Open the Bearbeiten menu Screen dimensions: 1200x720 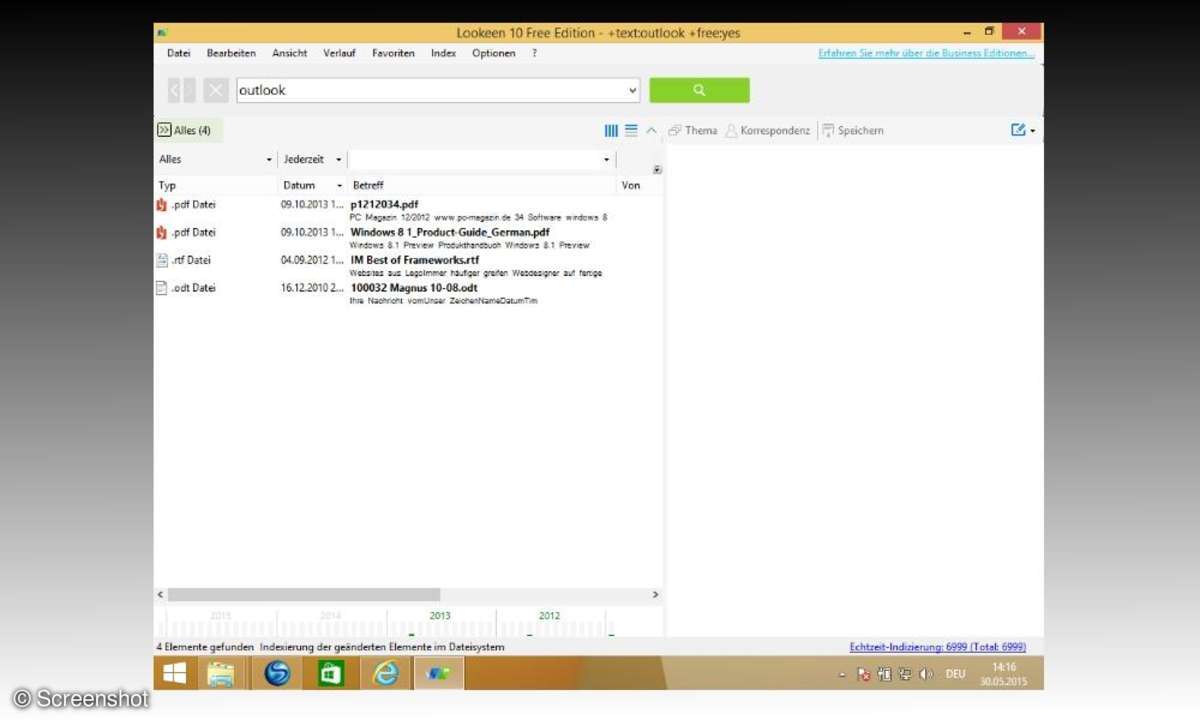(x=231, y=53)
